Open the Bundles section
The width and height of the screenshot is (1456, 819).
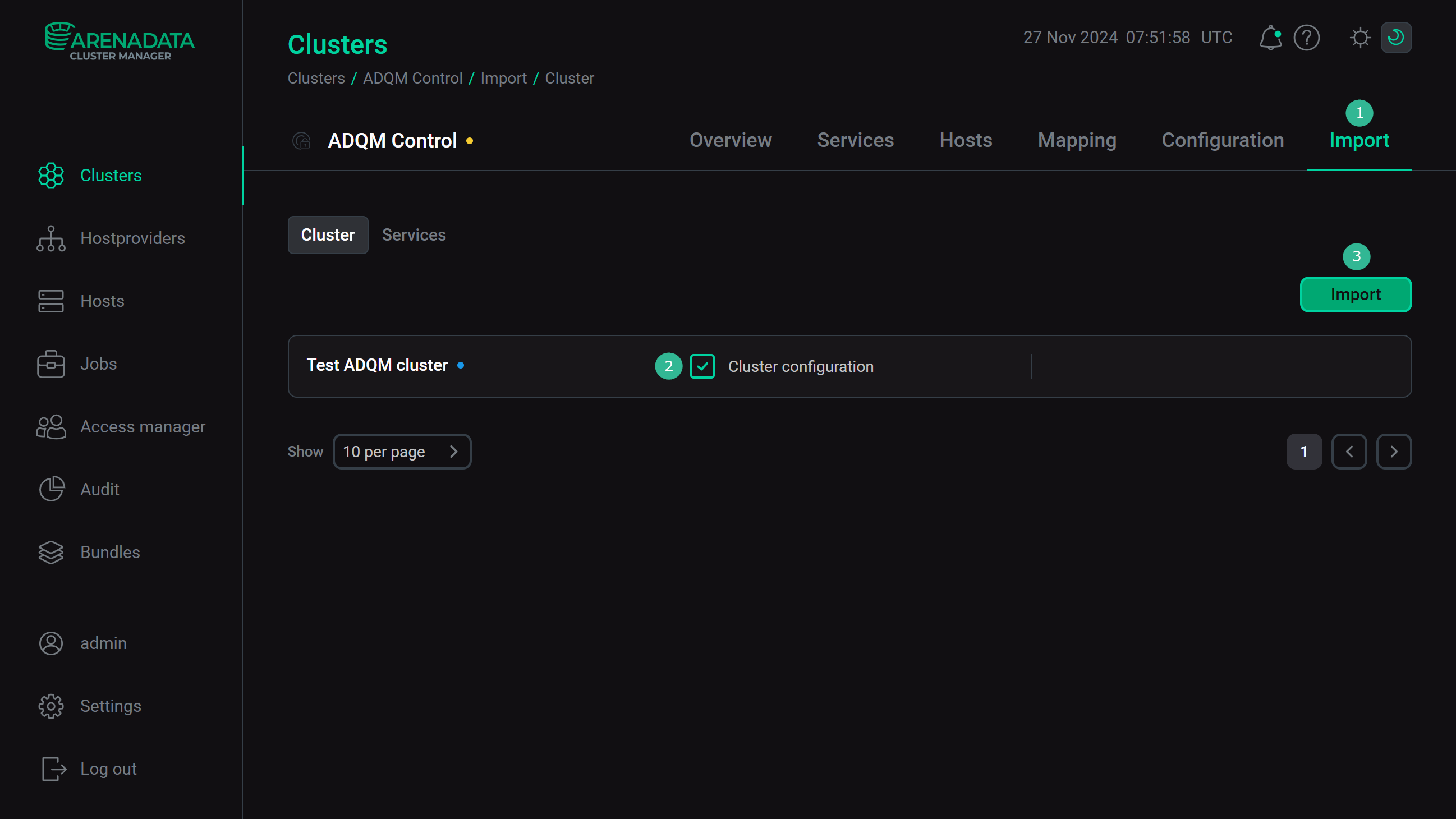click(109, 552)
